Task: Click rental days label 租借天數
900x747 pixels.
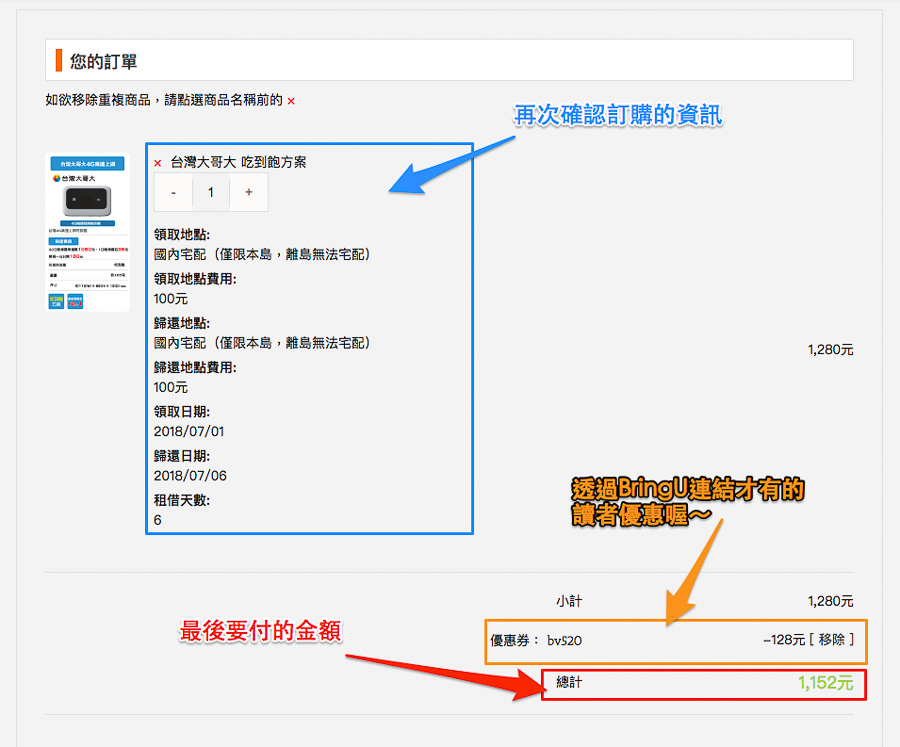Action: point(182,500)
